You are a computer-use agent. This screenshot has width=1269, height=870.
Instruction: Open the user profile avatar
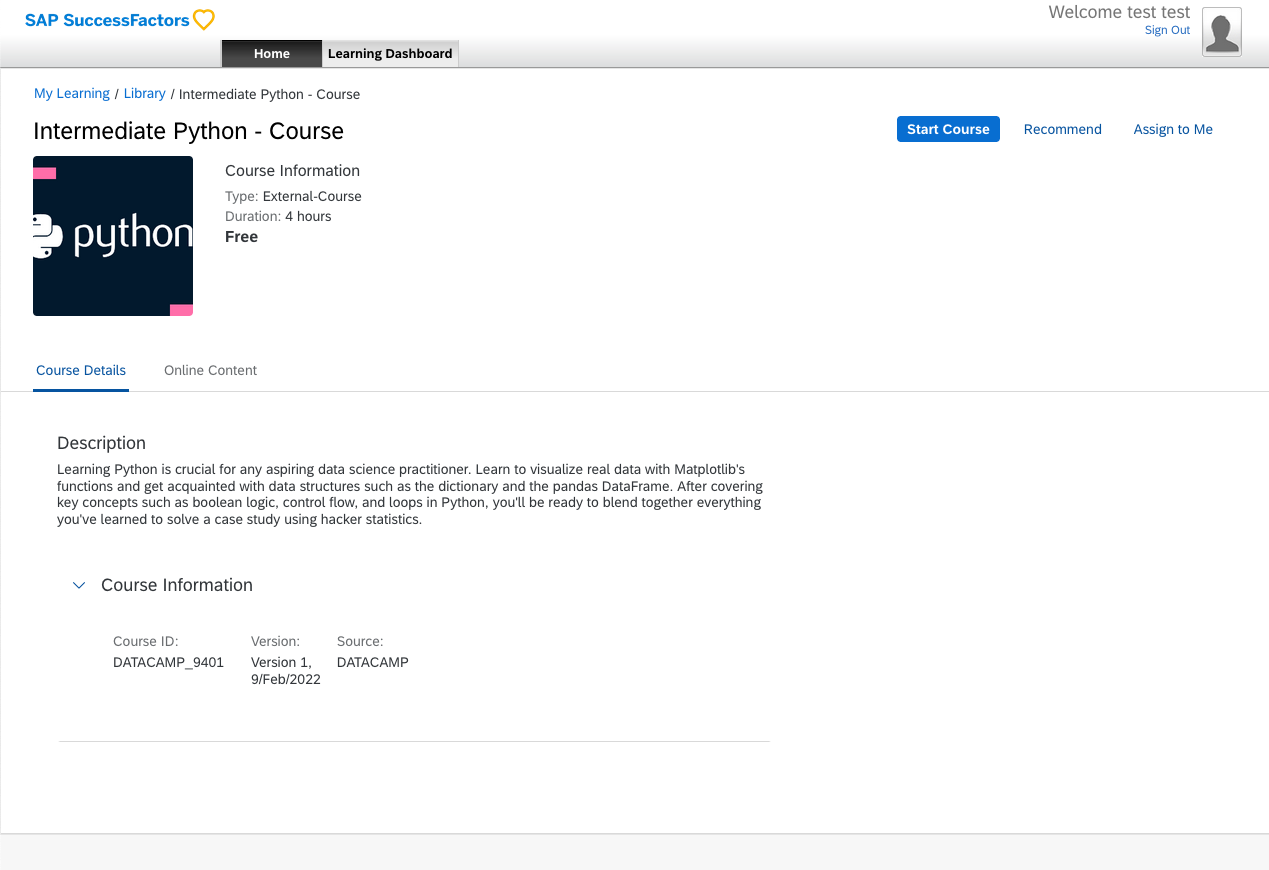(x=1221, y=31)
